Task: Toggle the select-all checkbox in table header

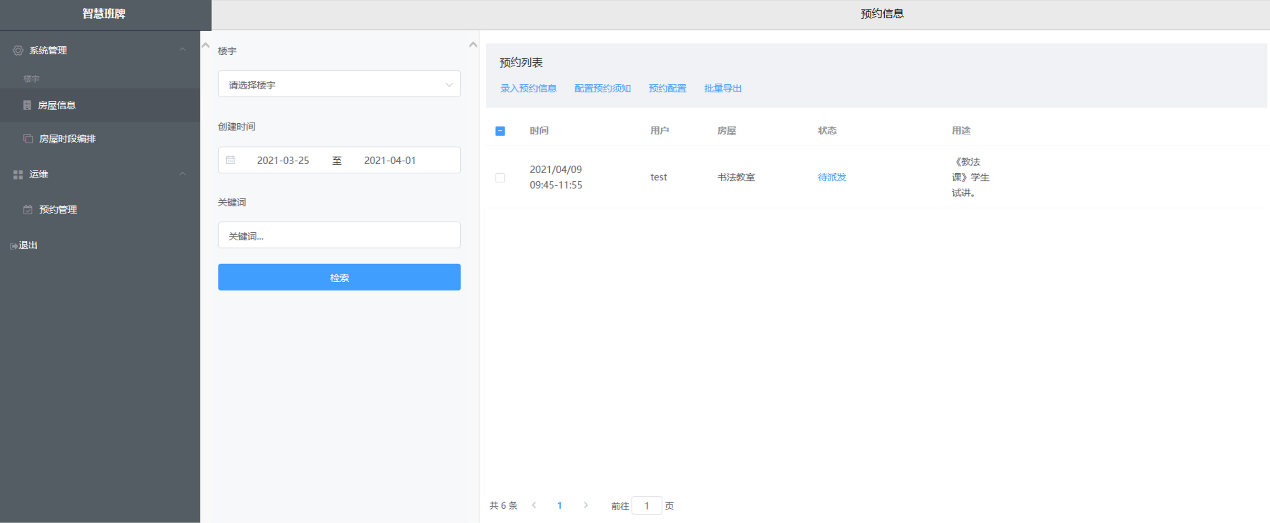Action: pyautogui.click(x=500, y=131)
